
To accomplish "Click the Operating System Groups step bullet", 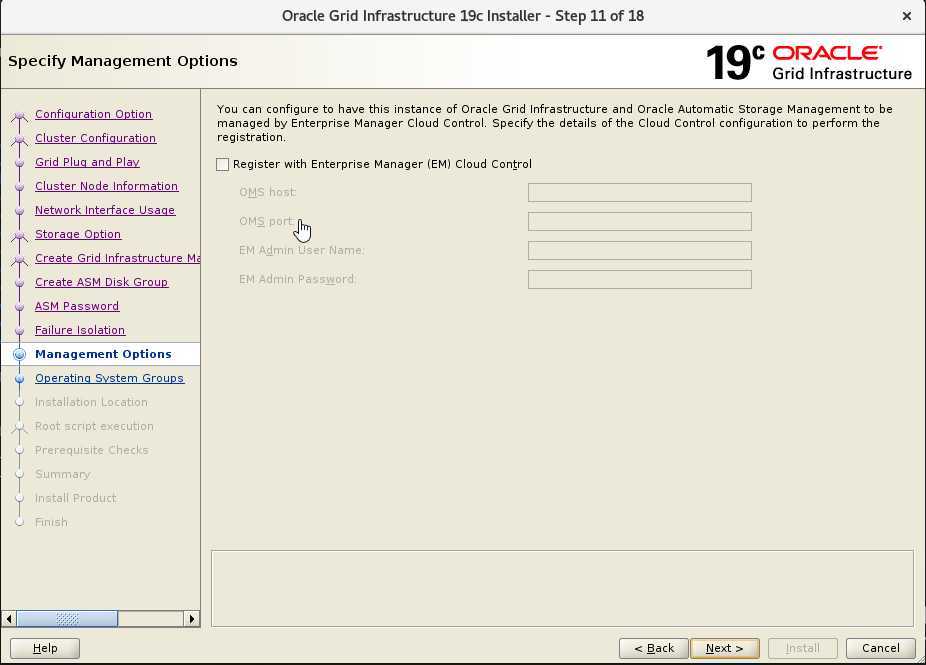I will pos(19,379).
